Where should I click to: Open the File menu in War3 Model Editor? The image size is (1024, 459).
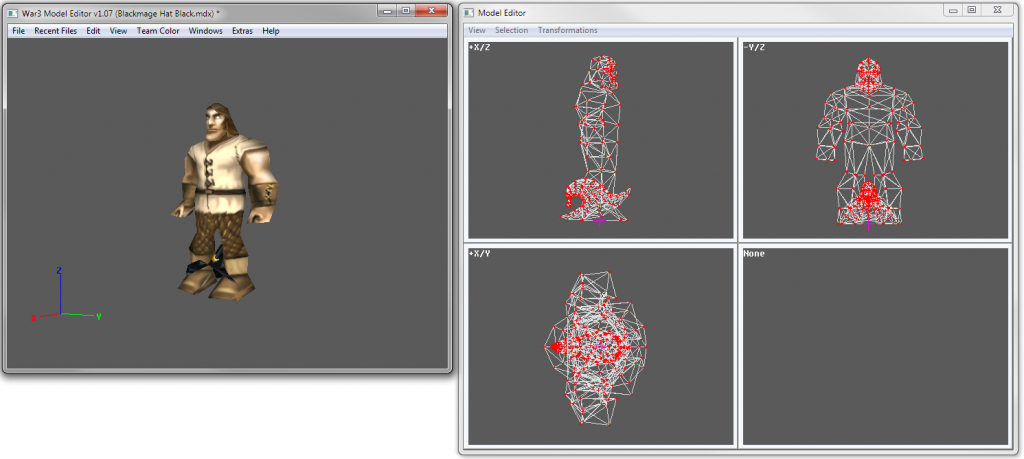(18, 31)
